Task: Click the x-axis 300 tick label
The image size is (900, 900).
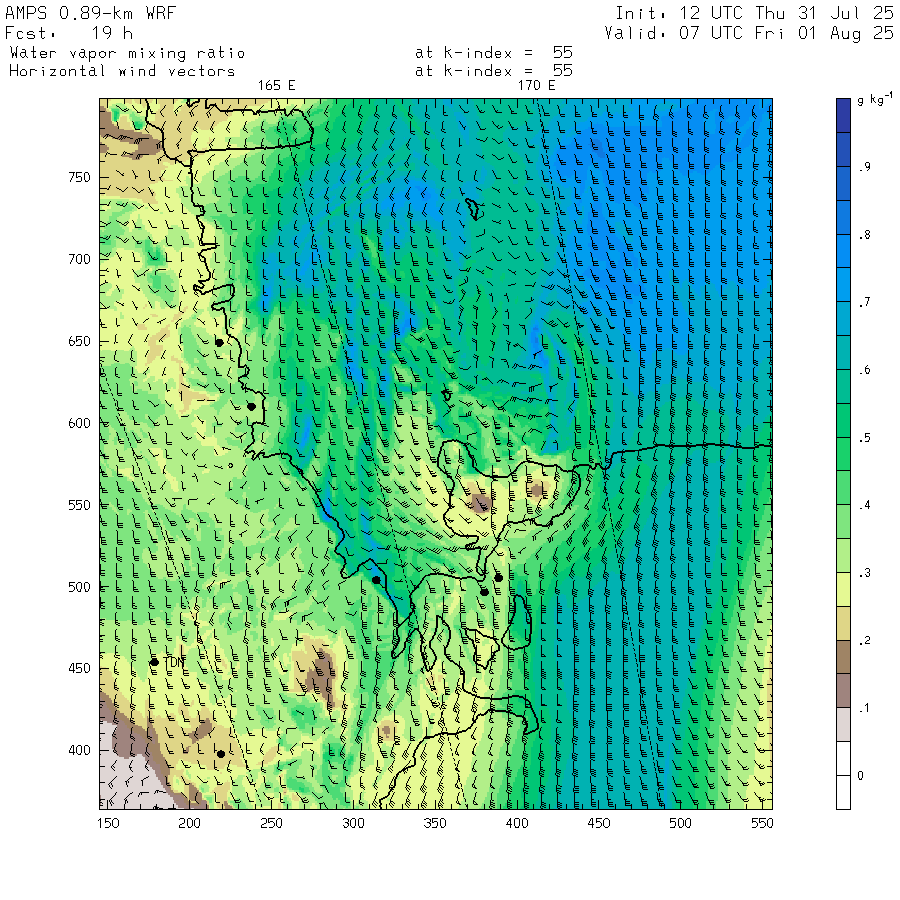Action: tap(354, 823)
